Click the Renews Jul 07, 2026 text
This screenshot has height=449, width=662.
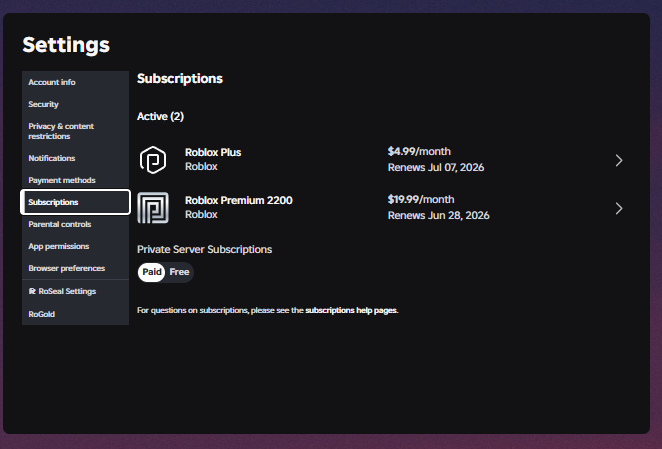point(436,168)
